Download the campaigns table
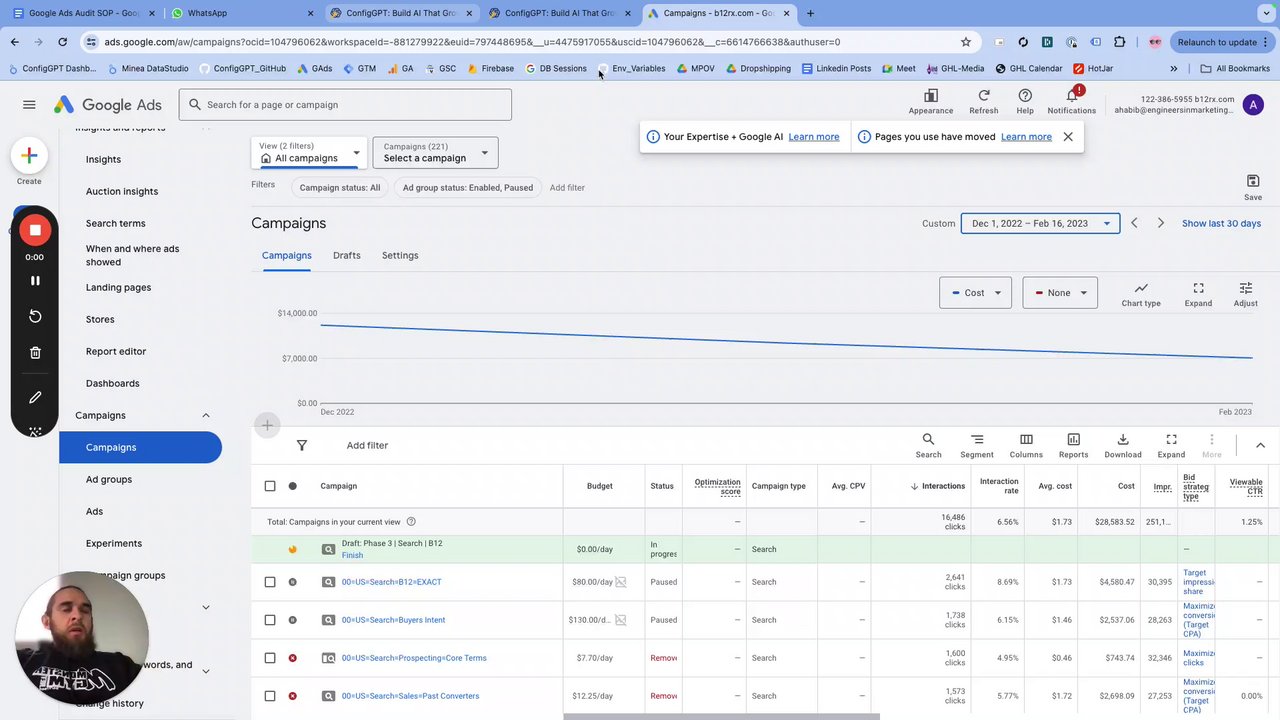1280x720 pixels. [1123, 446]
